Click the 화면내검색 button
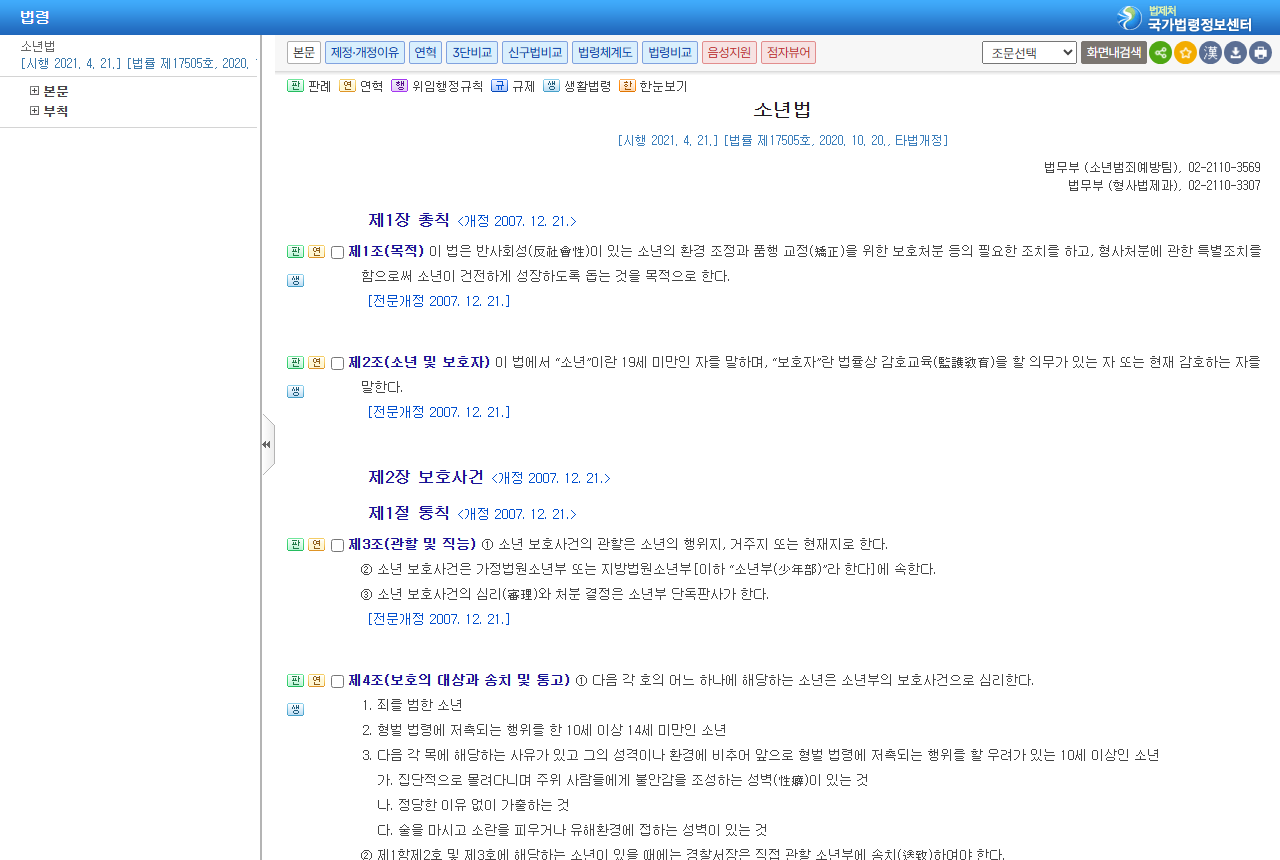This screenshot has height=860, width=1280. [x=1113, y=52]
